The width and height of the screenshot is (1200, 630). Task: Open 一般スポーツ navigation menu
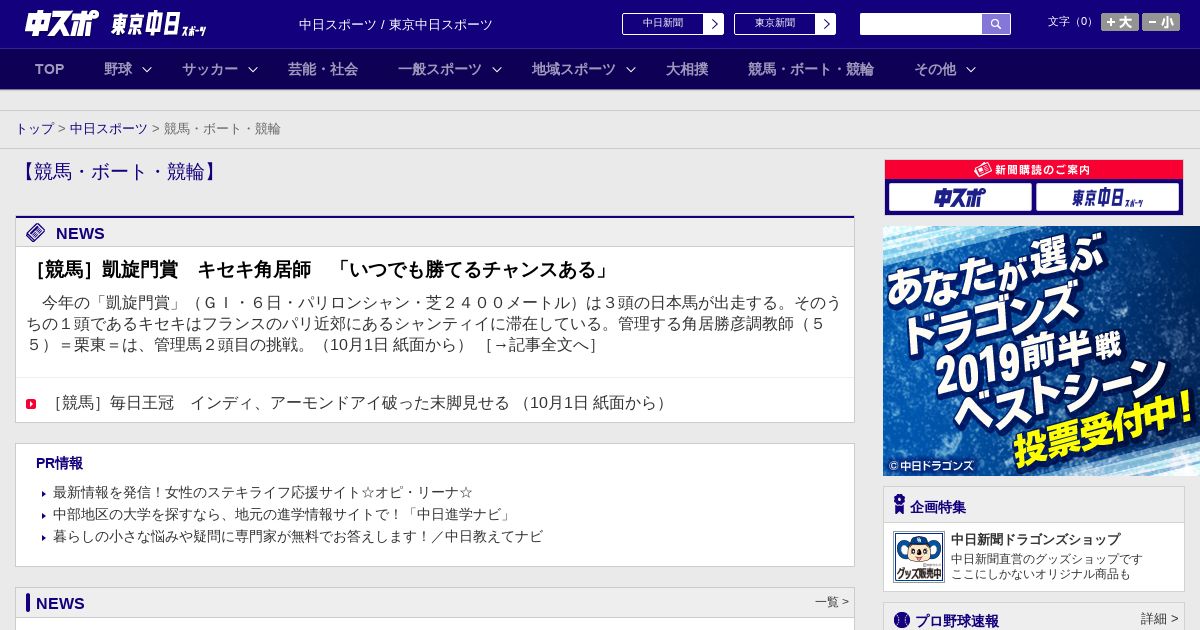click(440, 69)
